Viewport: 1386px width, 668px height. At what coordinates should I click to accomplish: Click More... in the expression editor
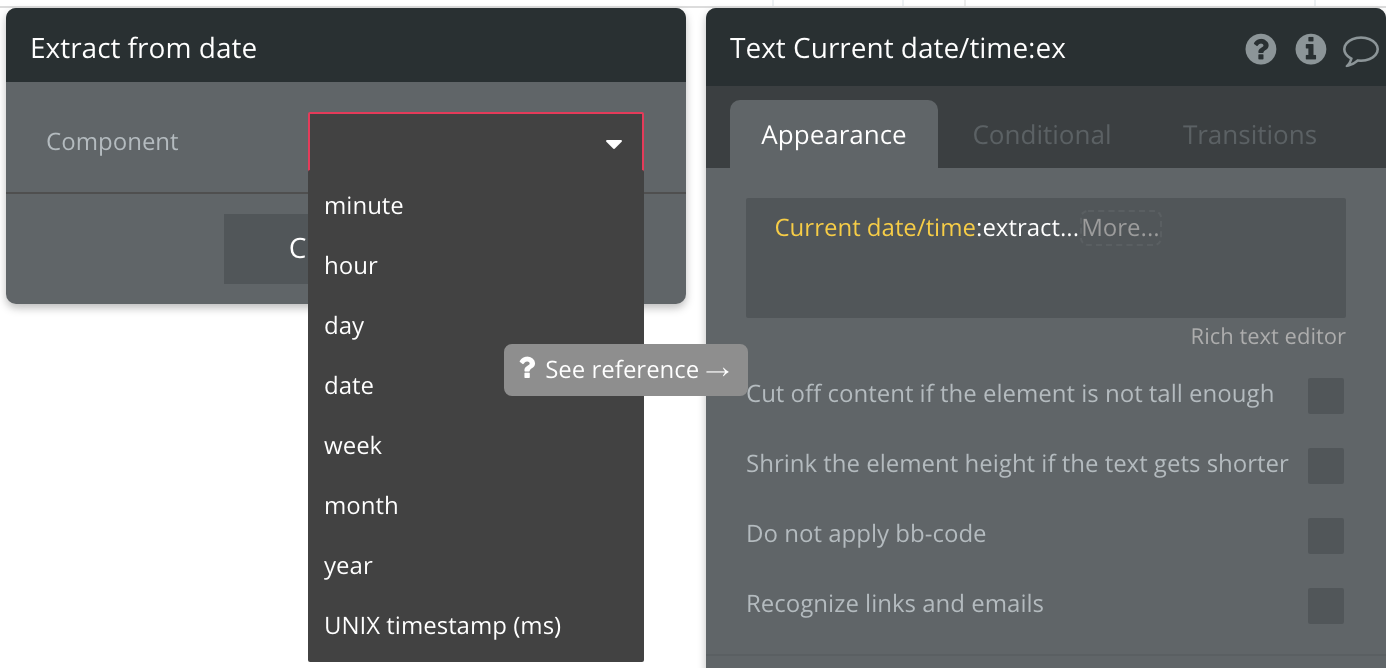(x=1120, y=228)
